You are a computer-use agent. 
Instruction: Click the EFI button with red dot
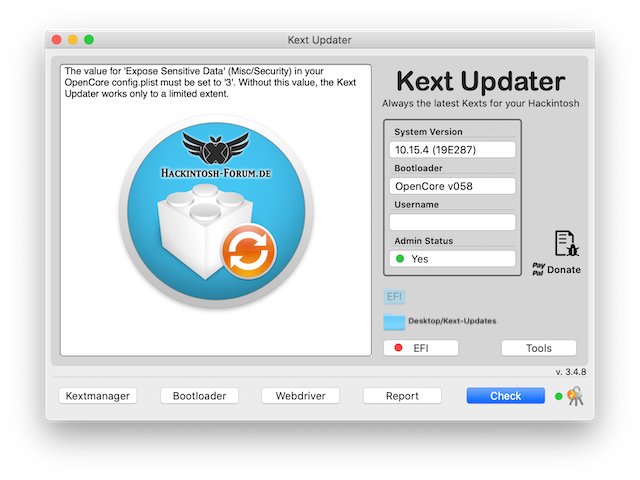point(421,348)
